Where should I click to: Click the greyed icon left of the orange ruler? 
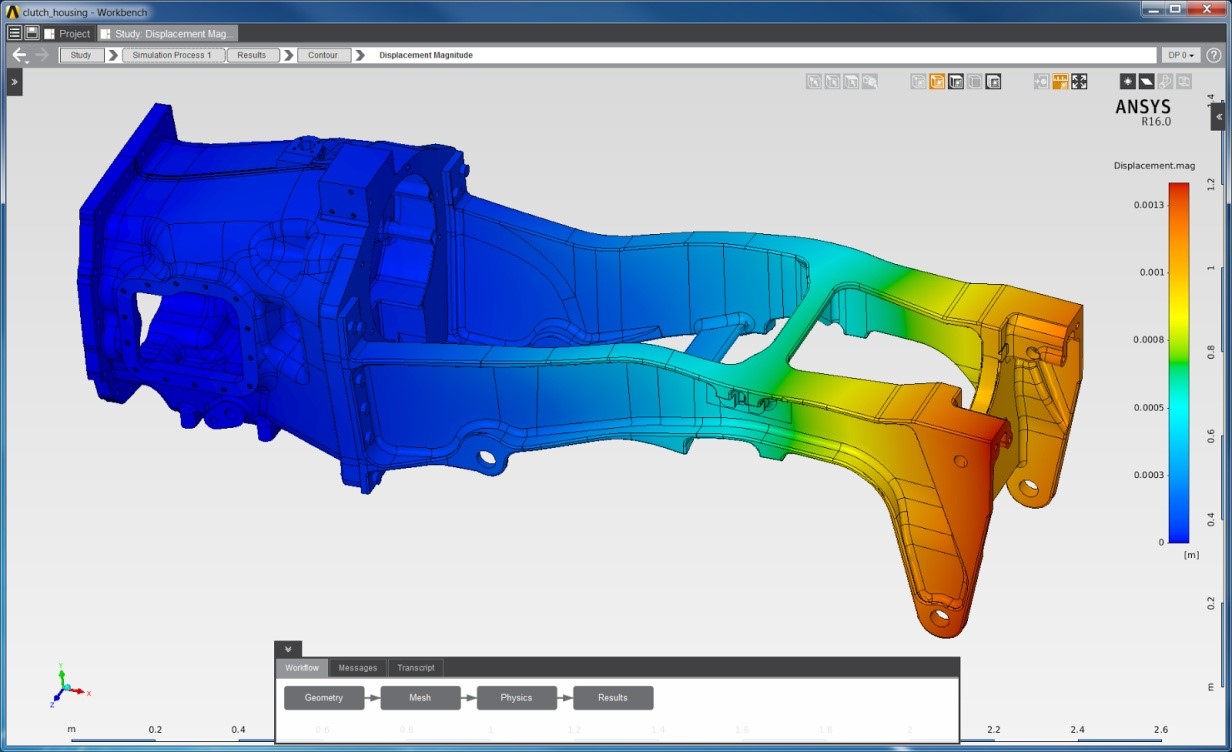pyautogui.click(x=1041, y=82)
